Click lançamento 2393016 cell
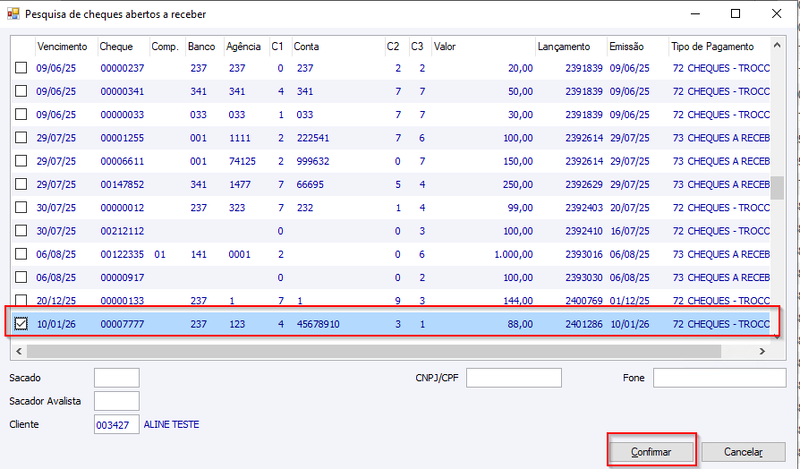The width and height of the screenshot is (800, 469). [584, 254]
